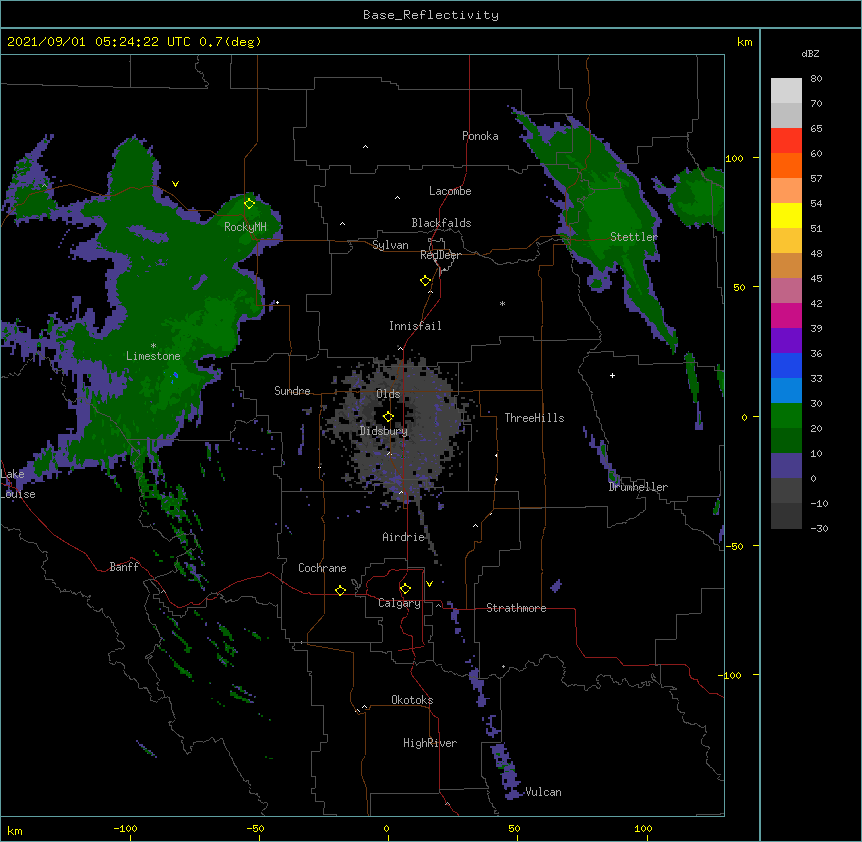This screenshot has height=842, width=862.
Task: Click the ThreeHills label
Action: 534,418
